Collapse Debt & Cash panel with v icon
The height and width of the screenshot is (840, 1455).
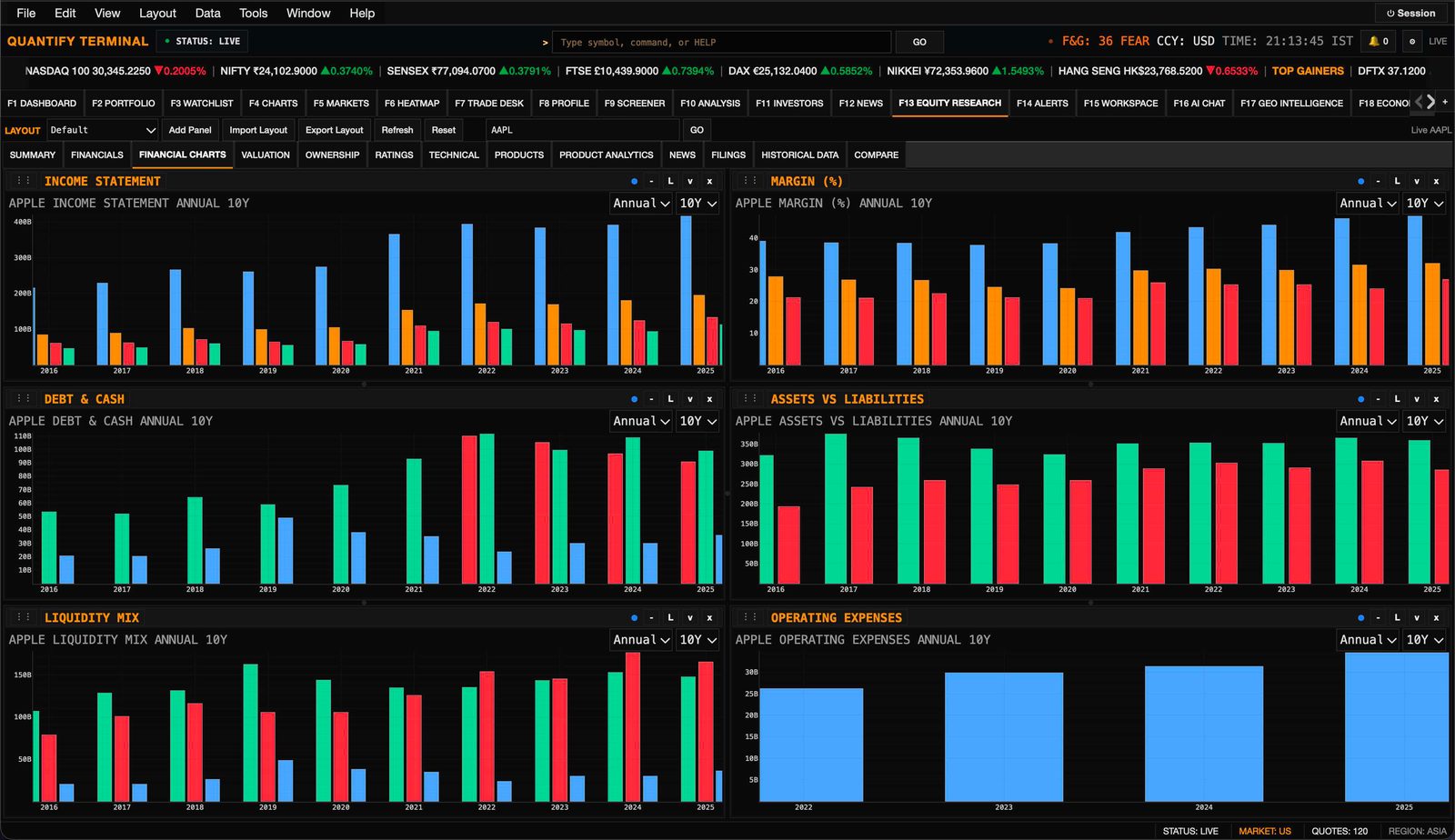tap(690, 399)
